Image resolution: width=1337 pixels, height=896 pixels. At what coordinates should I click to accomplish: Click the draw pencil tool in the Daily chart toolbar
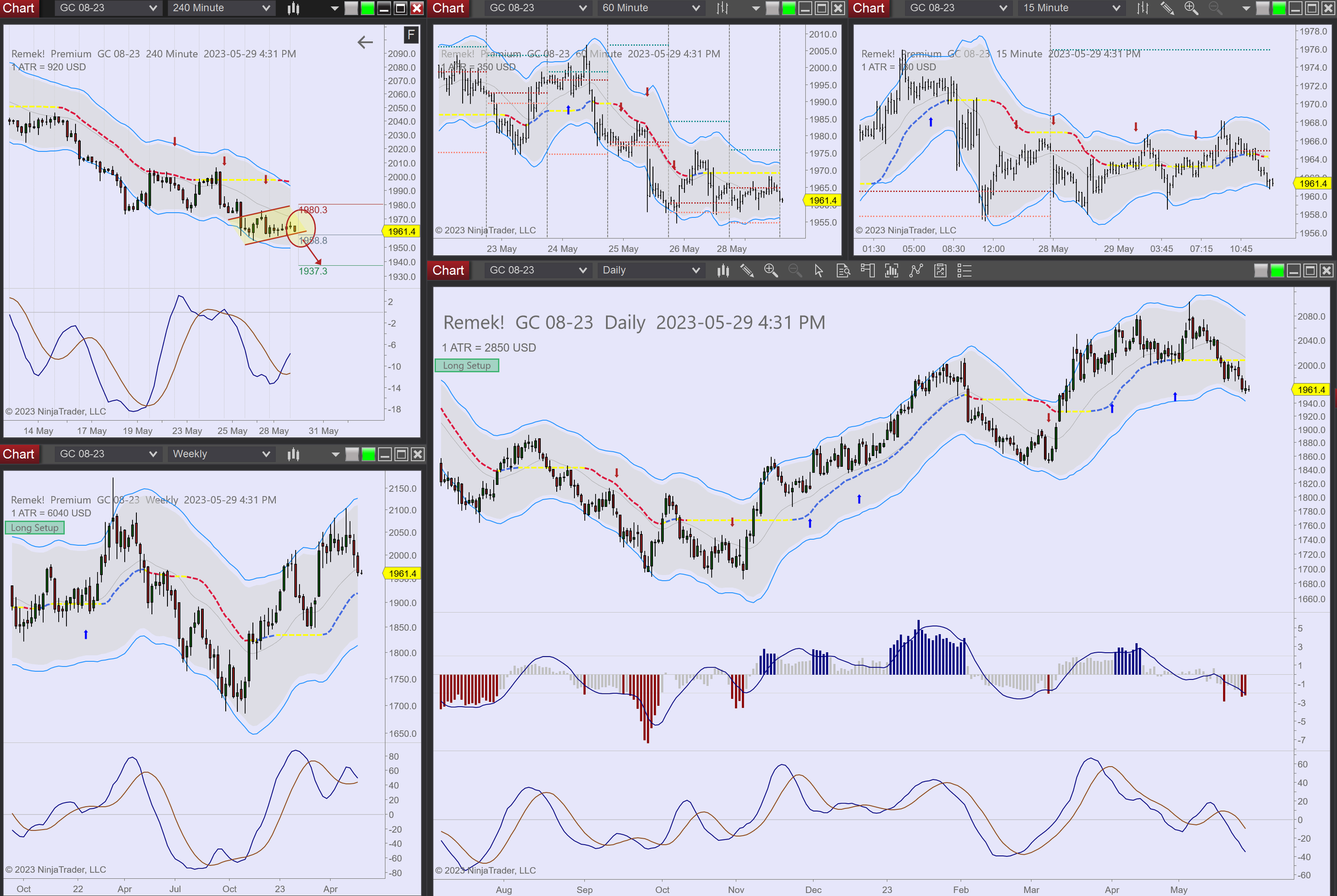[747, 271]
